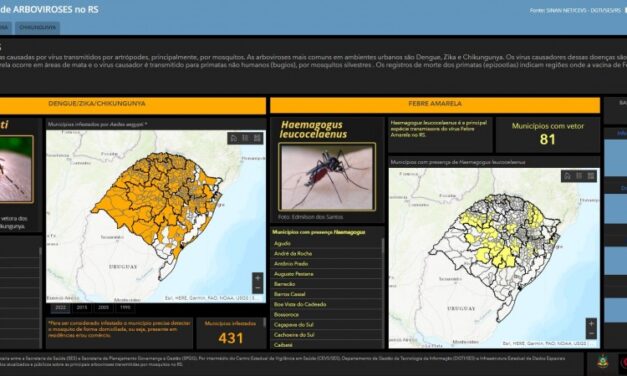This screenshot has height=376, width=627.
Task: Select the 2015 year tab under Aedes map
Action: pyautogui.click(x=82, y=308)
